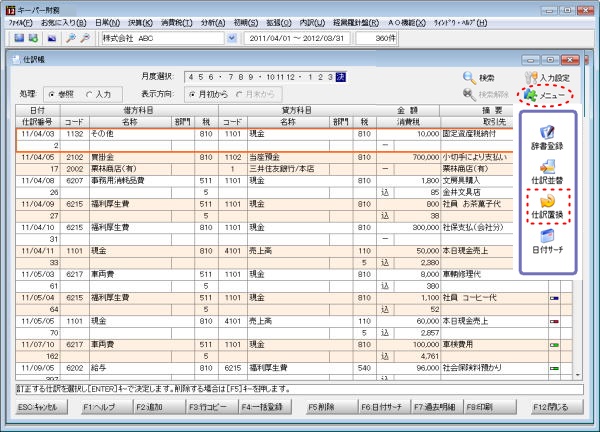Viewport: 600px width, 432px height.
Task: Click the fiscal period field 2011/04/01
Action: [297, 38]
